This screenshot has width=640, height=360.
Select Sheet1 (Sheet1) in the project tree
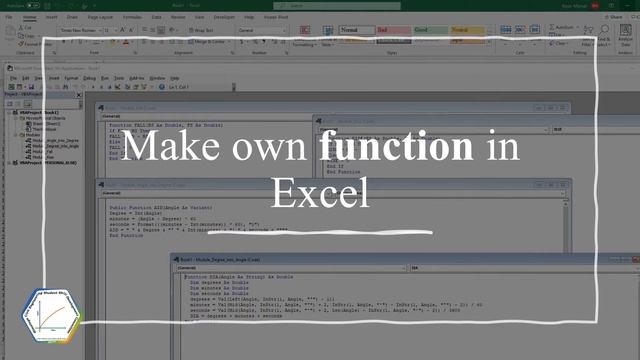pyautogui.click(x=43, y=124)
